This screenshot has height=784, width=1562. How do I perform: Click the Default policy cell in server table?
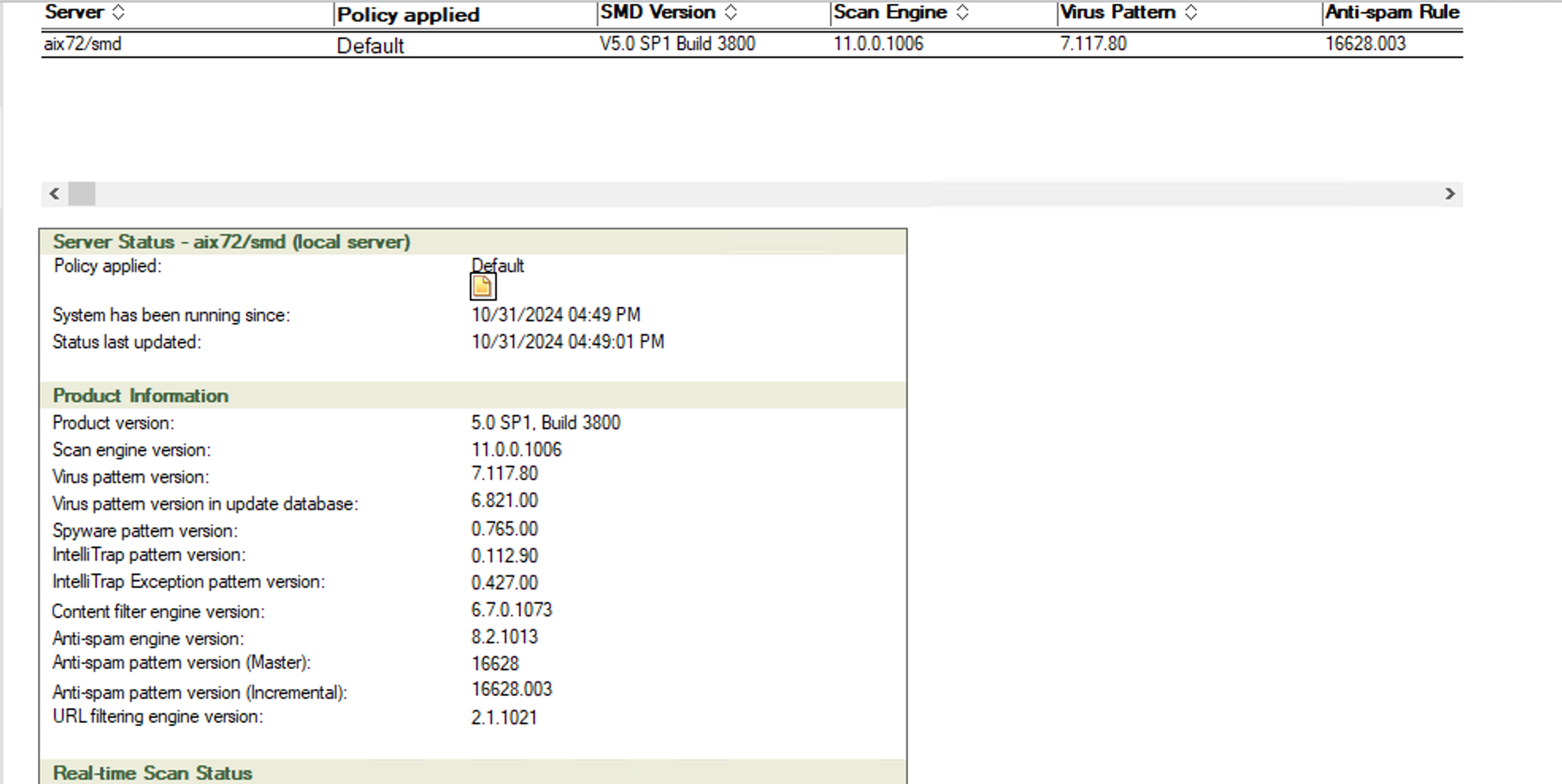370,46
